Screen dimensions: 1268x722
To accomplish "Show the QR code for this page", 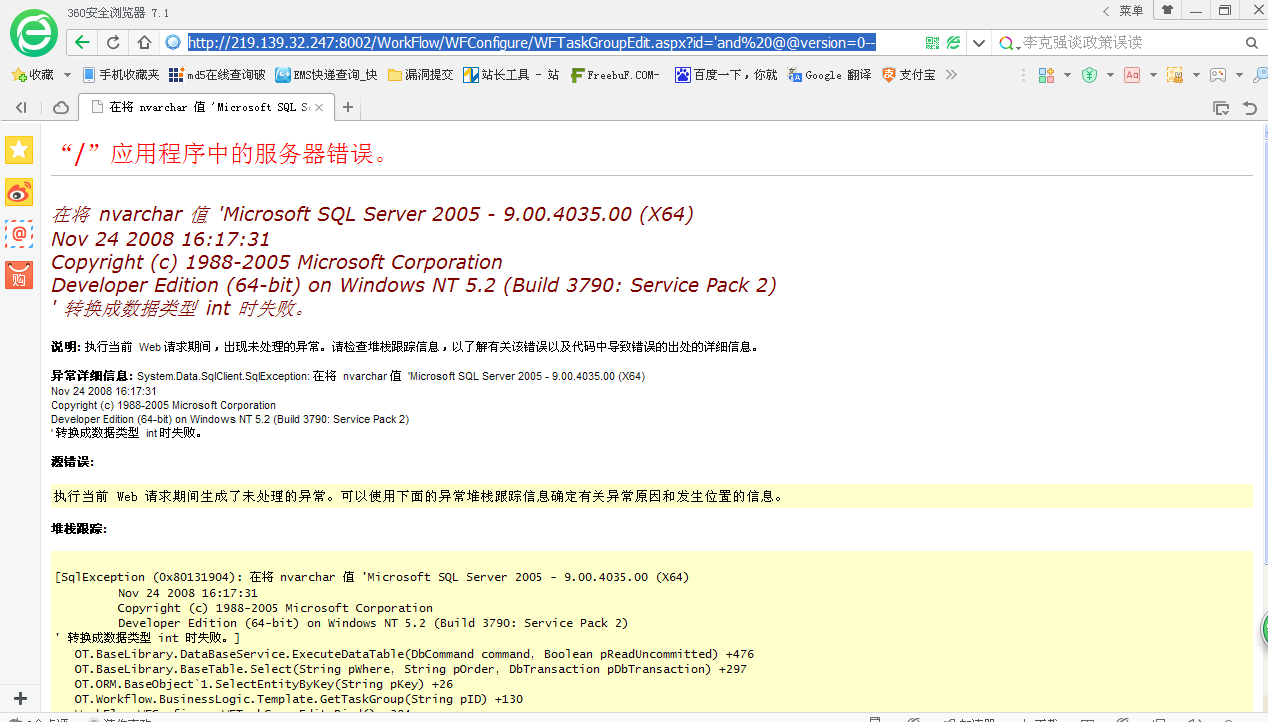I will click(933, 42).
